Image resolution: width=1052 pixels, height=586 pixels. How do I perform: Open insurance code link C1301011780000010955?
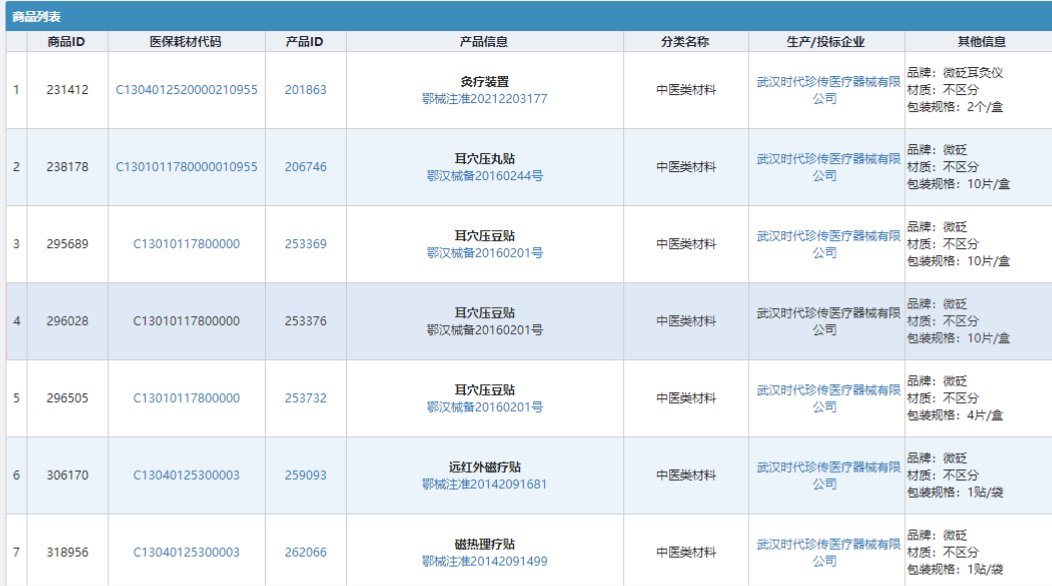[x=187, y=167]
